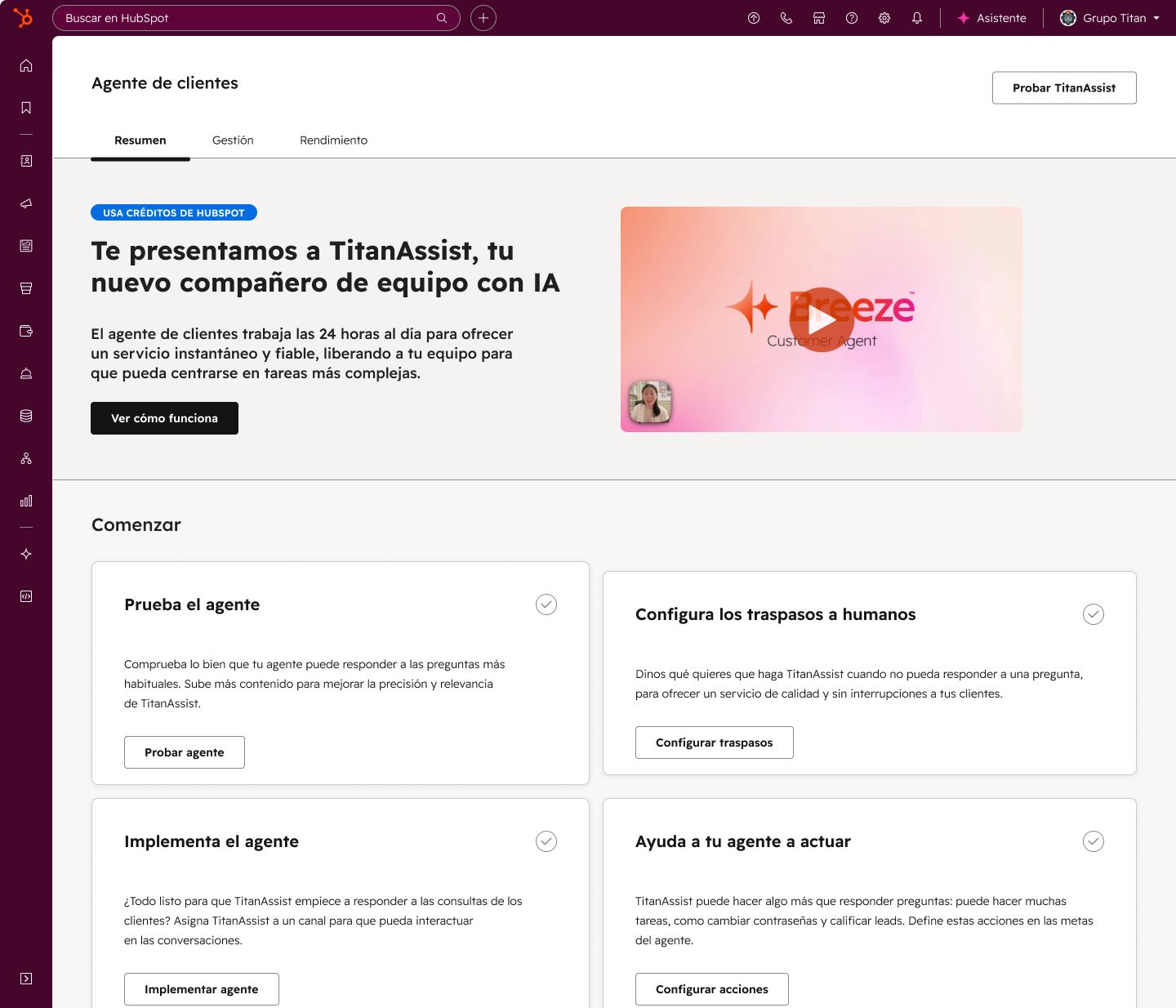Open the Breeze sparkle icon in sidebar

coord(26,554)
